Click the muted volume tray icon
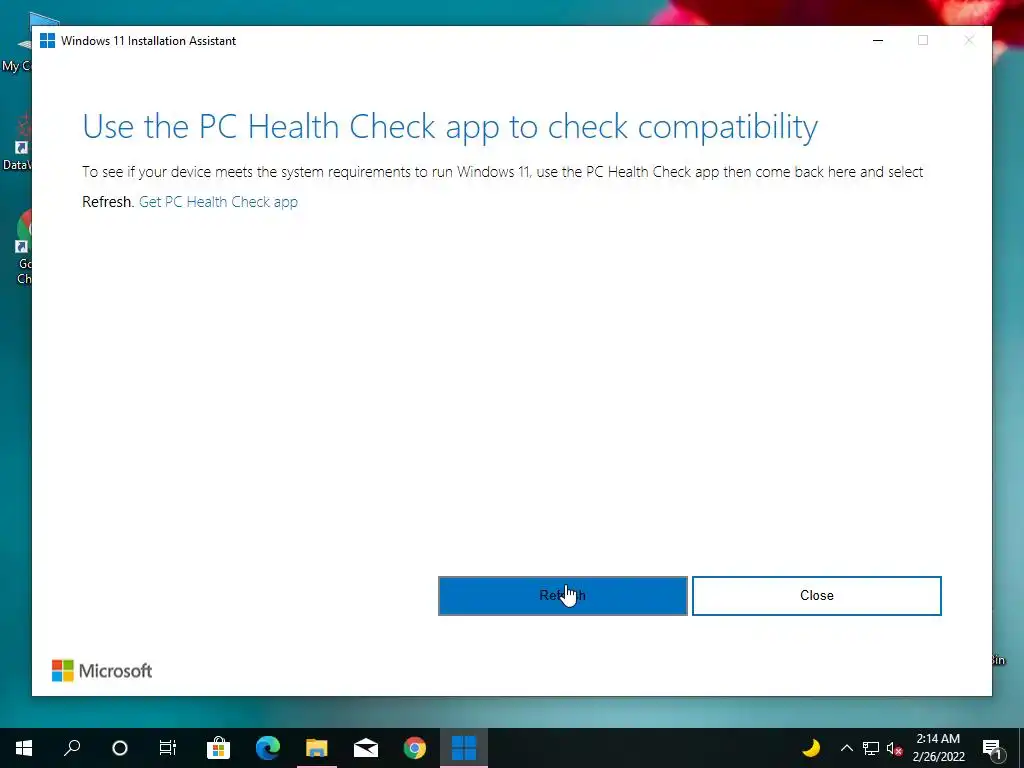This screenshot has width=1024, height=768. 894,748
